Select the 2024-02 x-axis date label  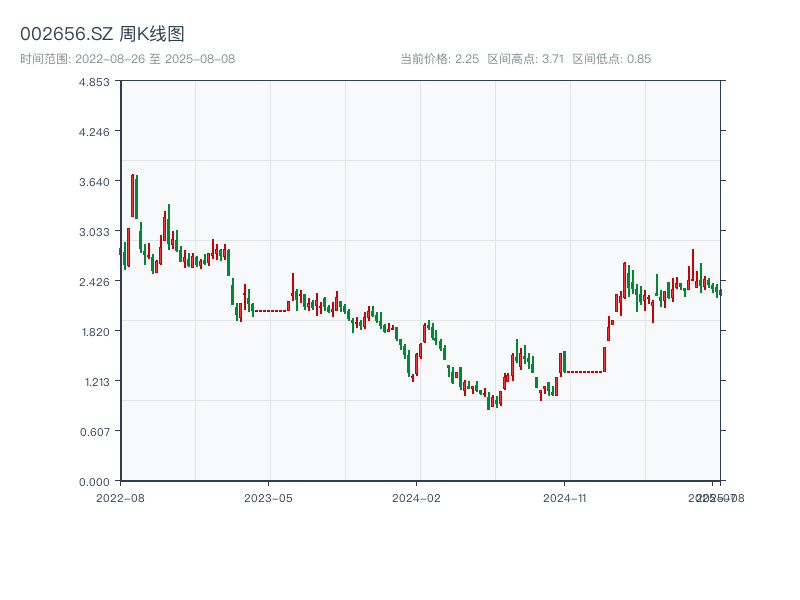click(416, 497)
